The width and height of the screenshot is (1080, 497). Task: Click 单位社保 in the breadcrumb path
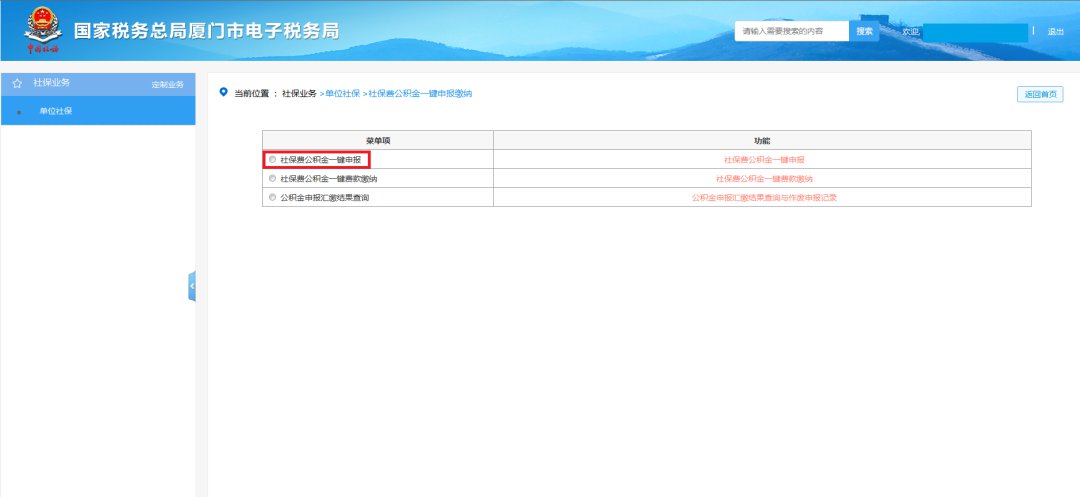point(342,93)
